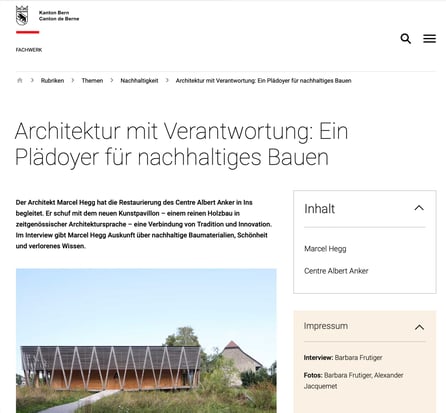This screenshot has width=446, height=413.
Task: Go to home via breadcrumb house icon
Action: click(20, 80)
